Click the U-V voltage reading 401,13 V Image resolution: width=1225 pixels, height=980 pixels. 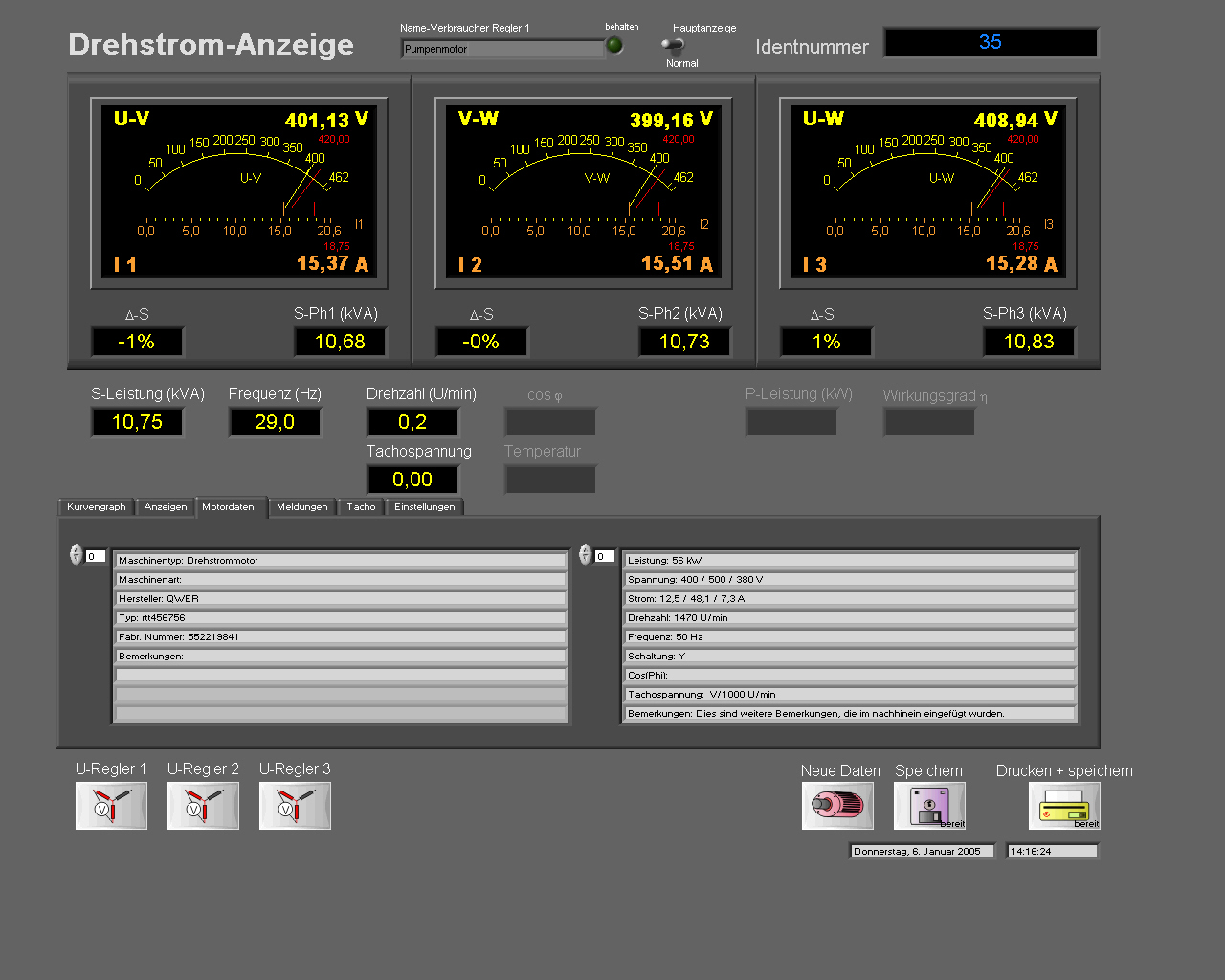pos(326,120)
